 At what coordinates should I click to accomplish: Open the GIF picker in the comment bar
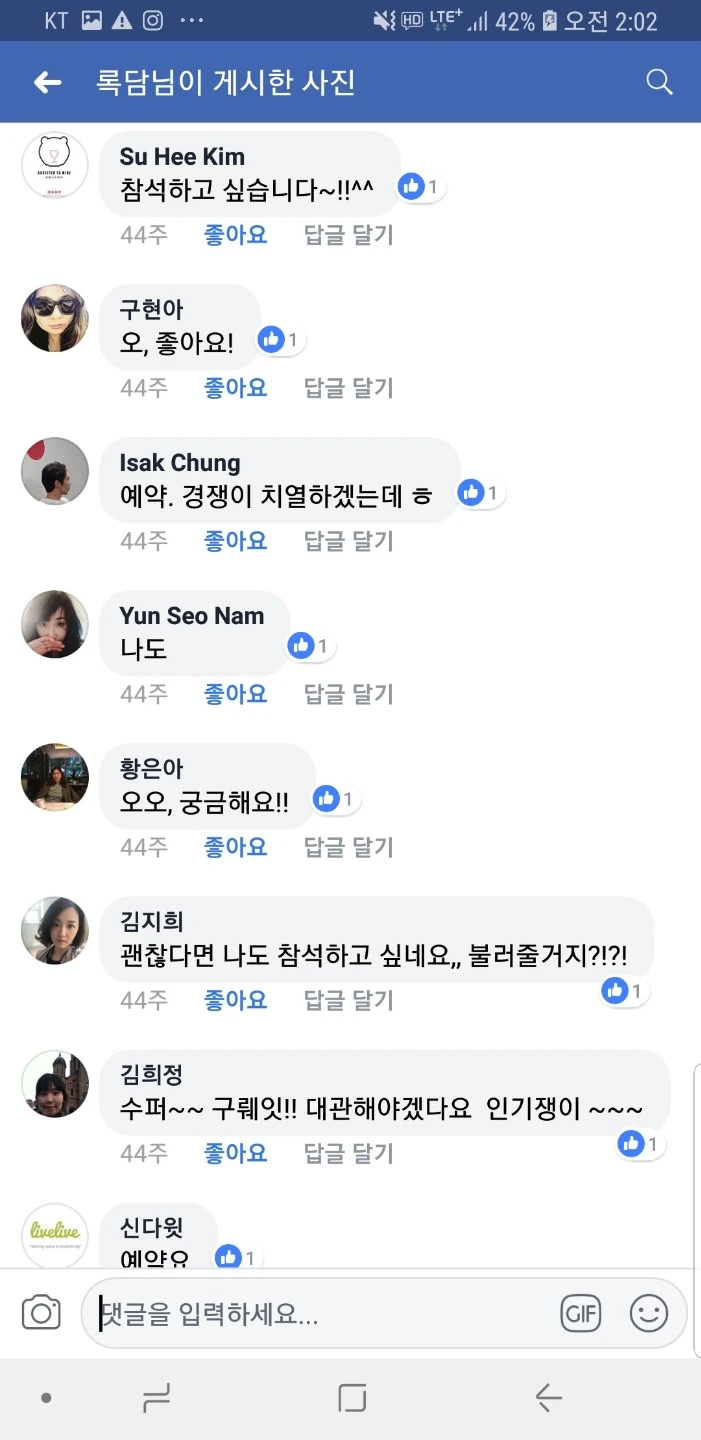point(582,1313)
